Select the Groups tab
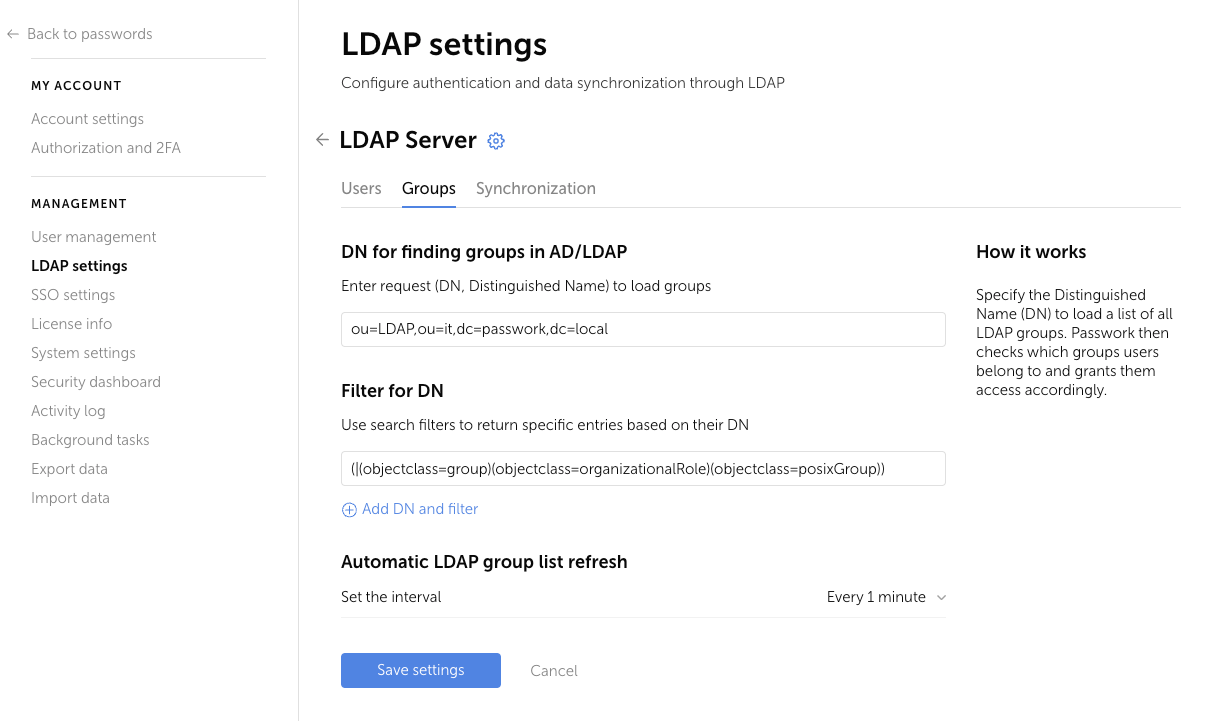 428,188
